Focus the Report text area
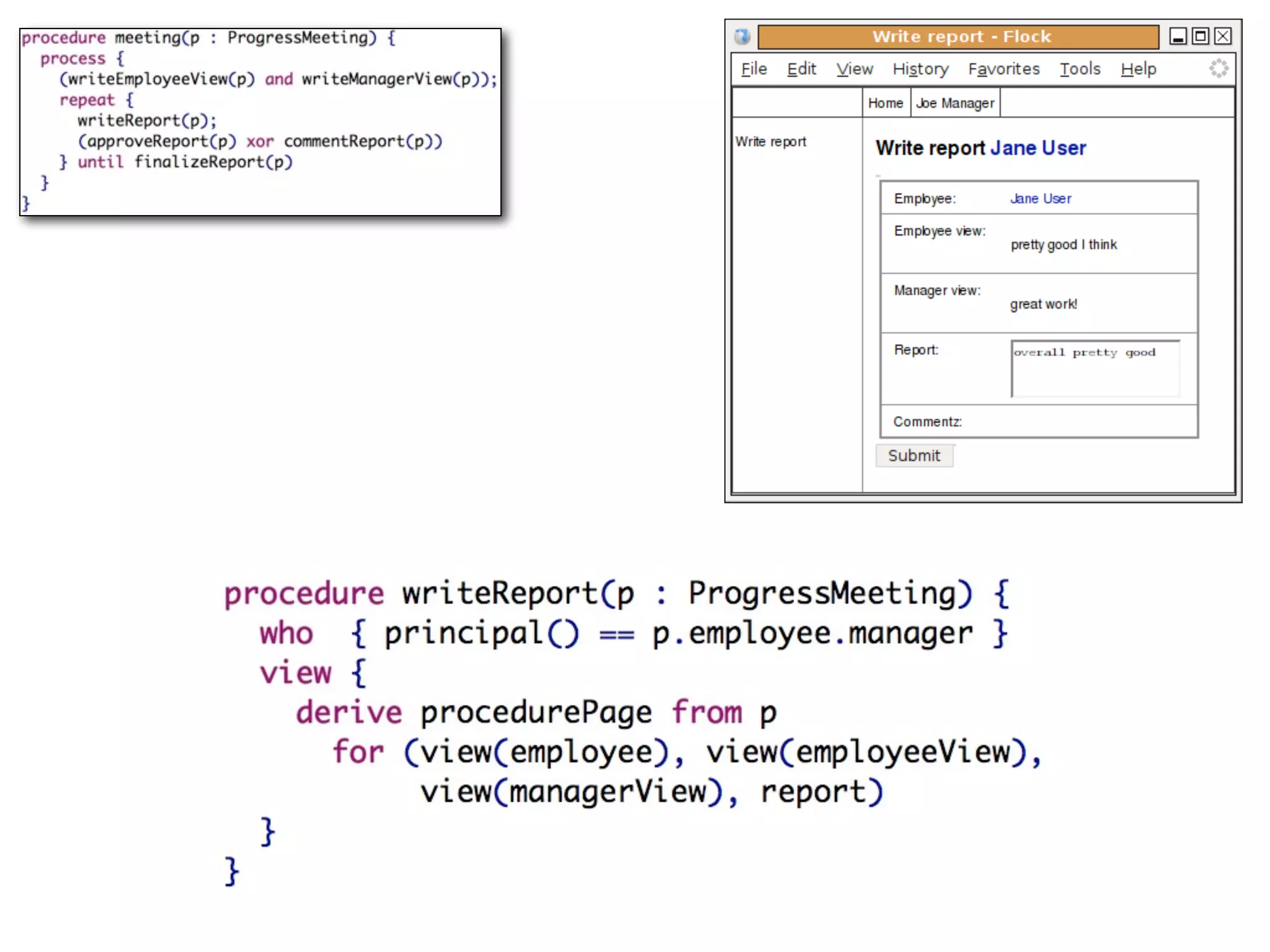This screenshot has height=952, width=1270. (1095, 369)
